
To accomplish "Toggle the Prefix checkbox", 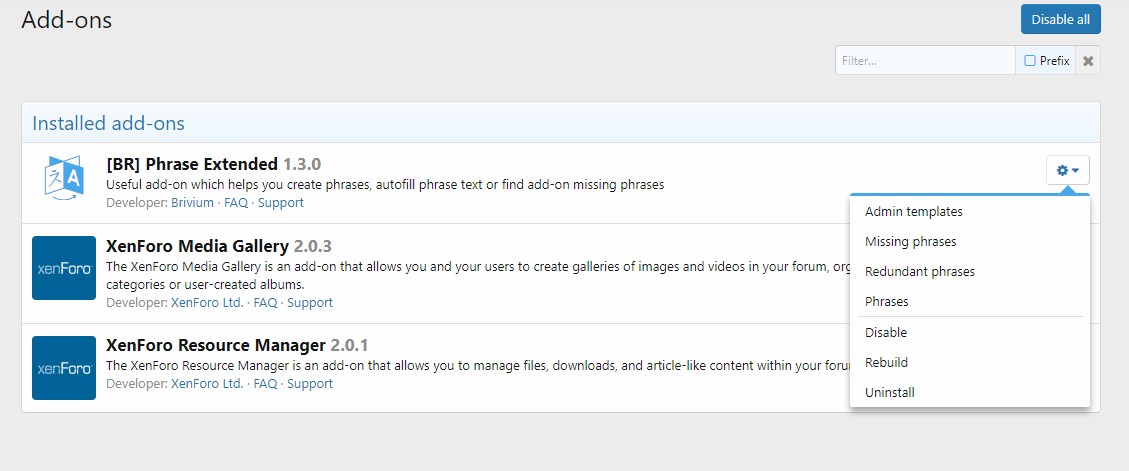I will tap(1030, 60).
